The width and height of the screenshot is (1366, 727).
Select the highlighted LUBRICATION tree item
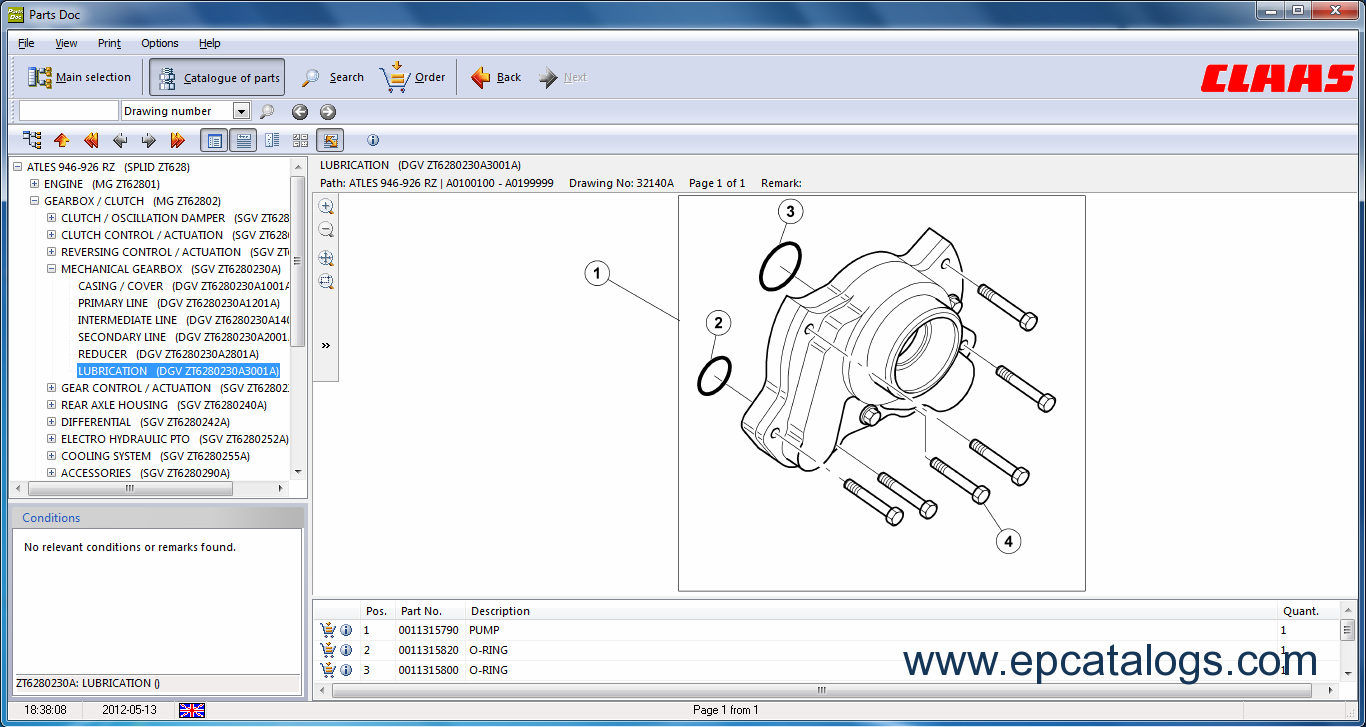click(x=178, y=371)
